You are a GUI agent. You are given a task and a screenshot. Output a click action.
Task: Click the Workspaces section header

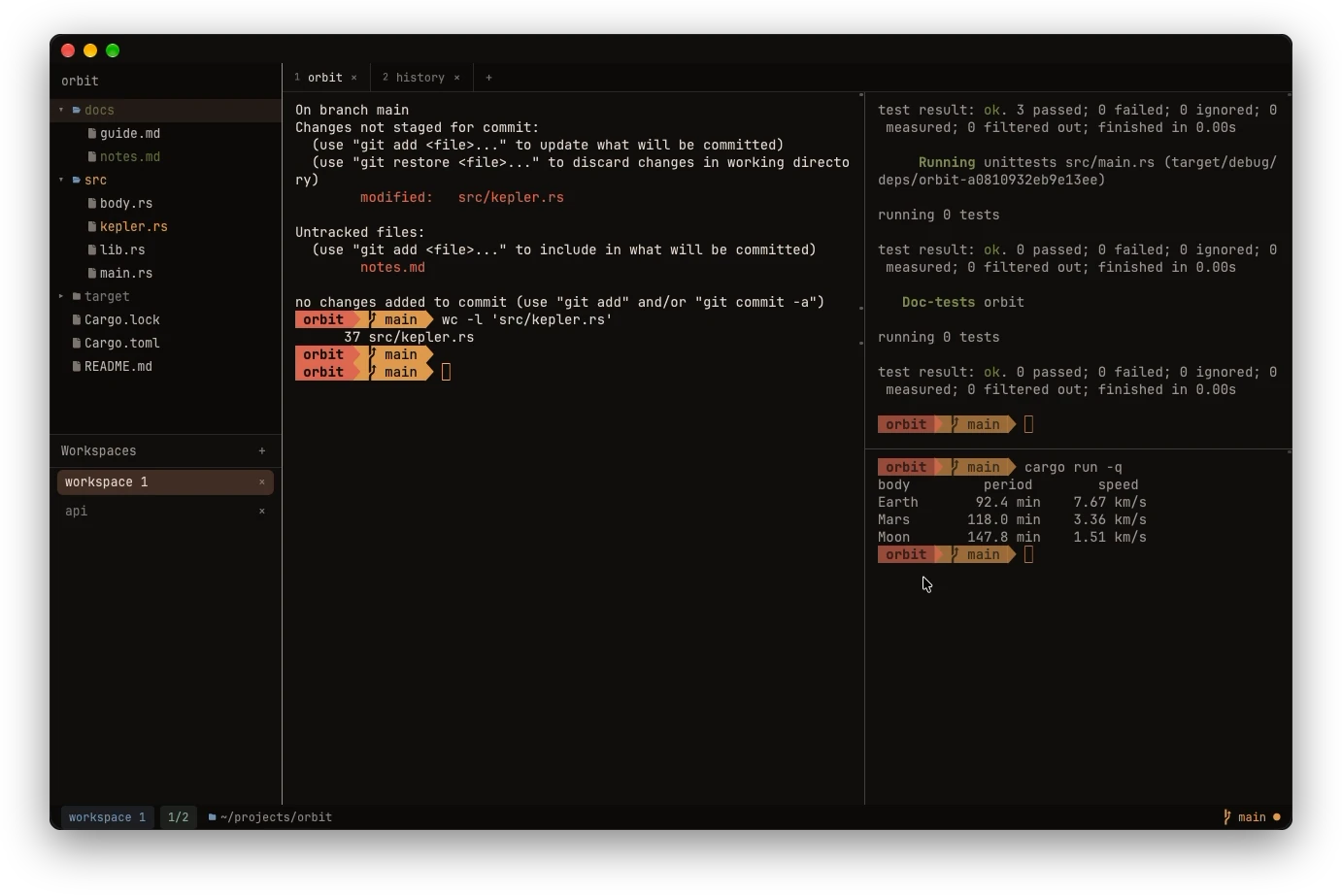pyautogui.click(x=99, y=450)
